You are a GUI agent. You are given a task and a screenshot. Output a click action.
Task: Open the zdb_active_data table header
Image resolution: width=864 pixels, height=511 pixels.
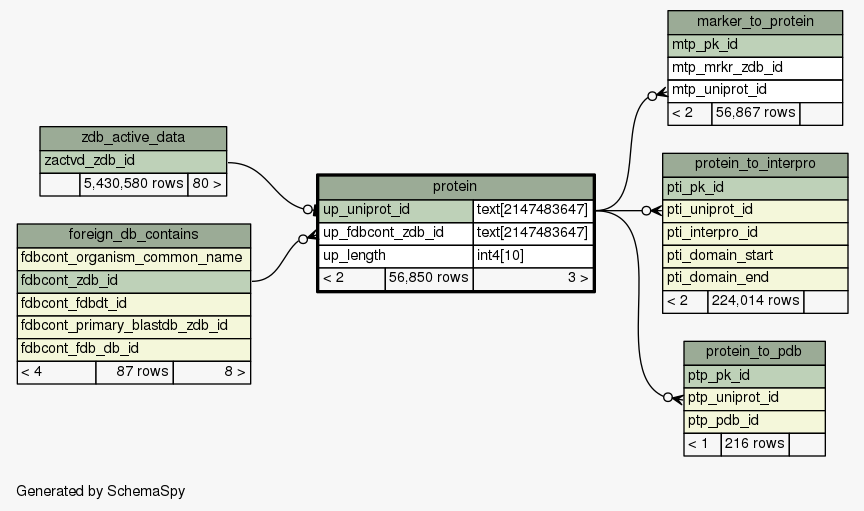click(133, 138)
